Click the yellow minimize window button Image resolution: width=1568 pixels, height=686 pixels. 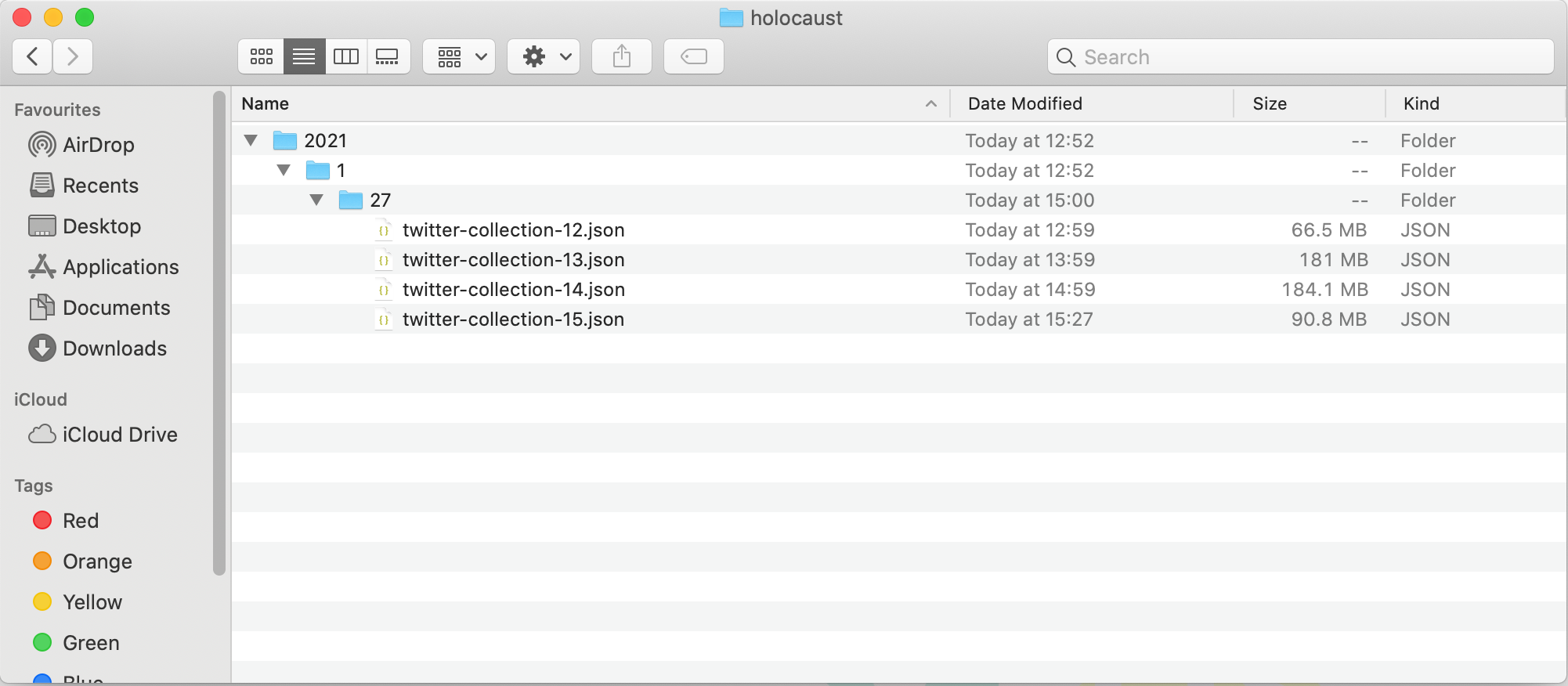coord(53,17)
